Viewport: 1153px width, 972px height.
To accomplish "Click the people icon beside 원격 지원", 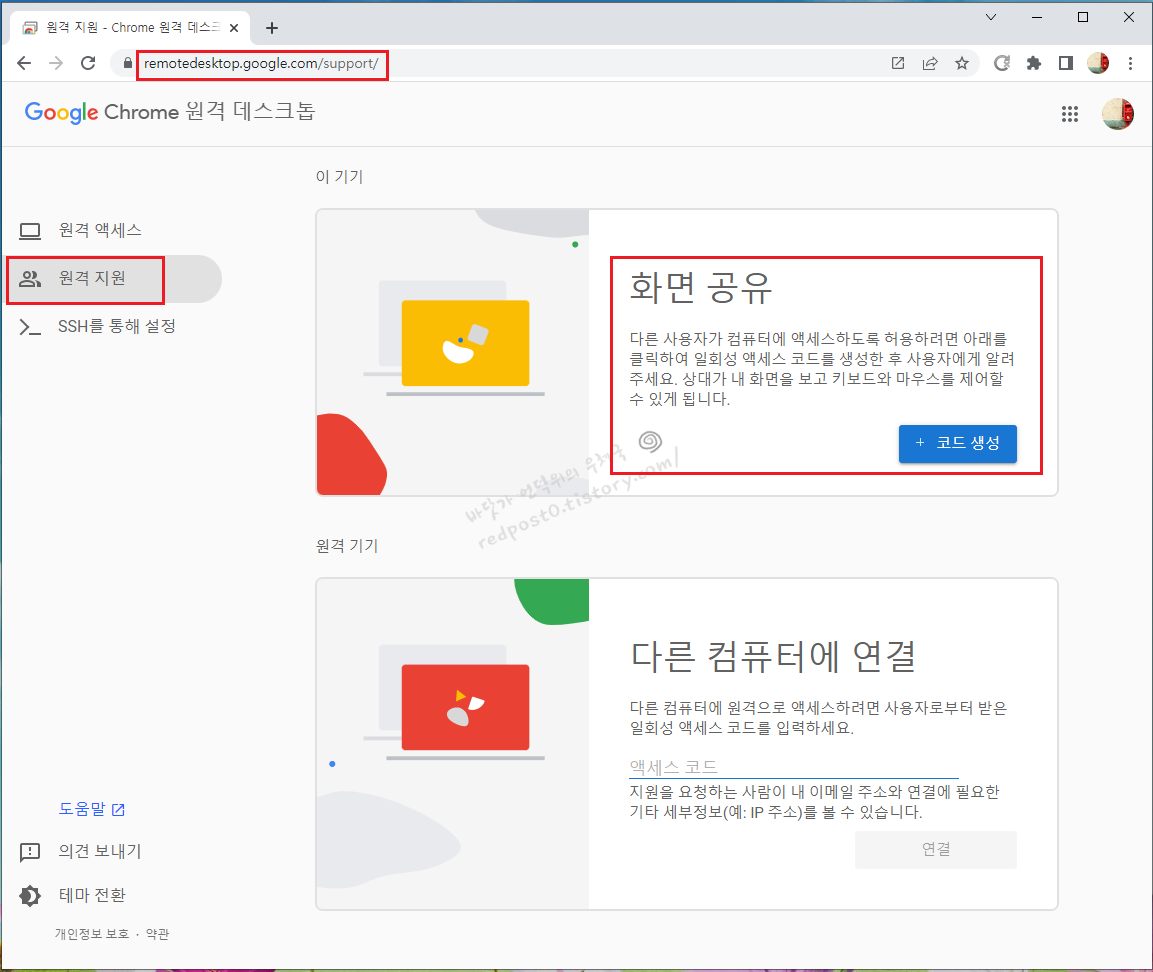I will pos(30,279).
